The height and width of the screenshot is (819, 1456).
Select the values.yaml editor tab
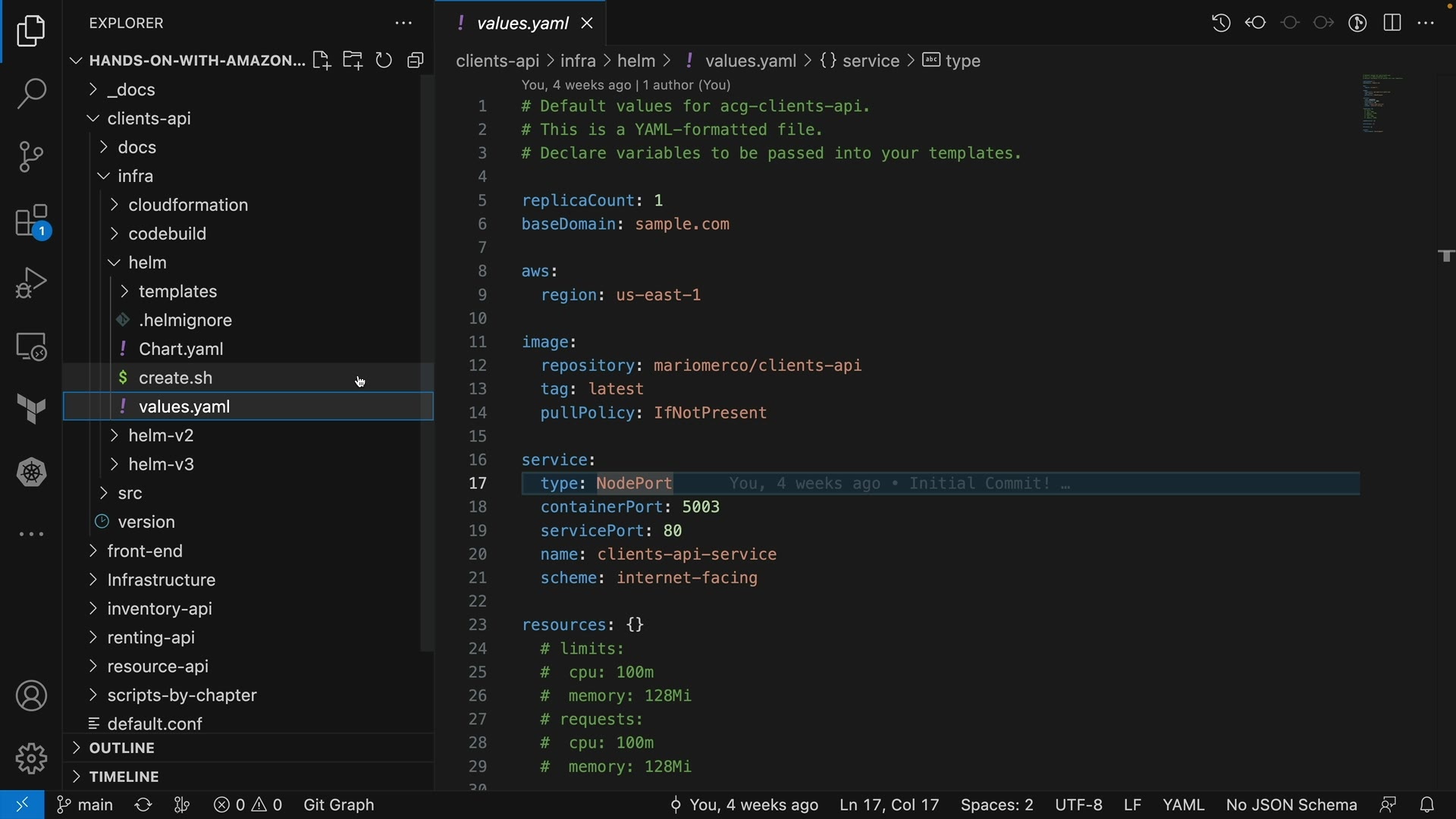point(522,24)
